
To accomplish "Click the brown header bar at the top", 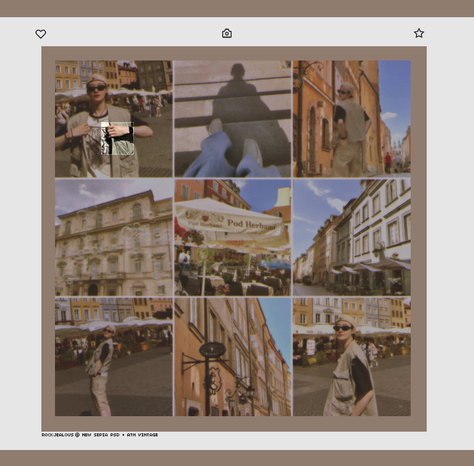I will 237,8.
